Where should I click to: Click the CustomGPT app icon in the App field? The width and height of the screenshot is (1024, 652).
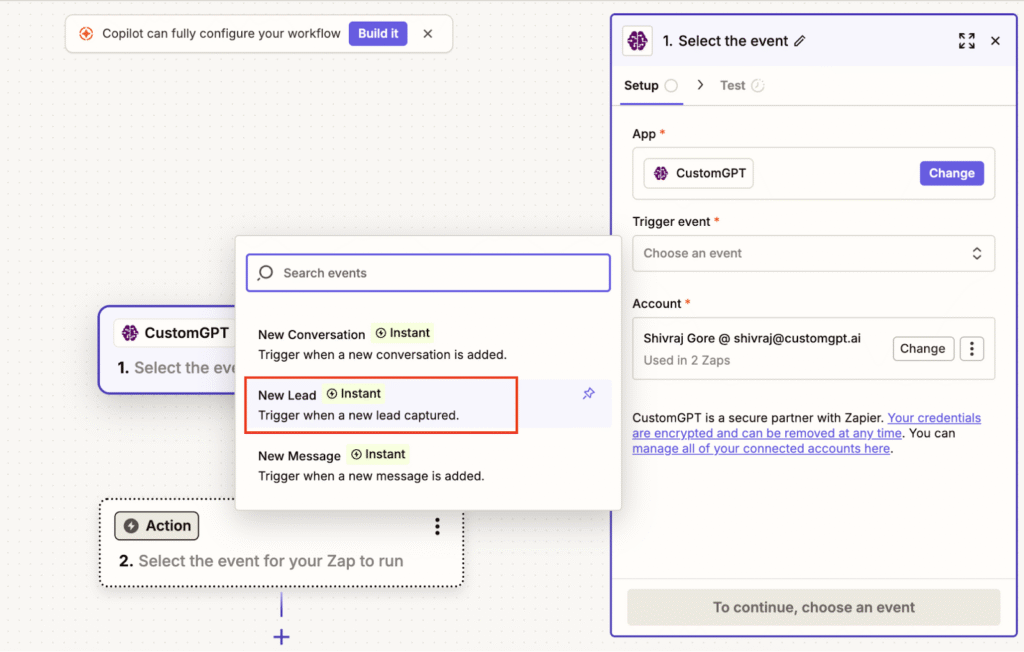[x=662, y=173]
